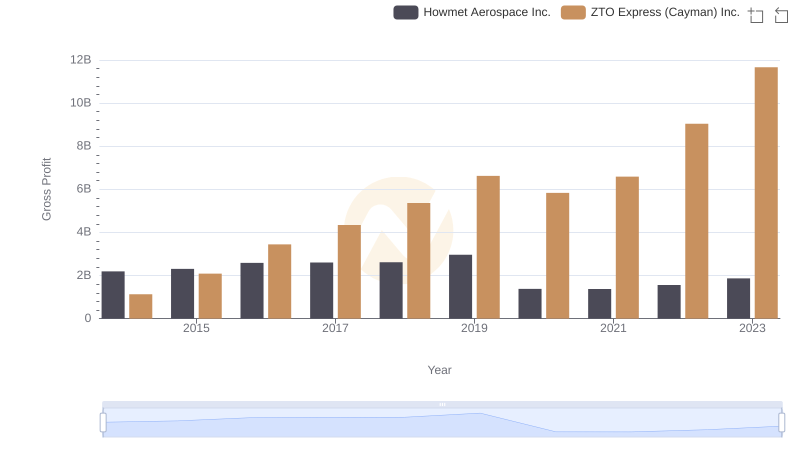Click the dark Howmet Aerospace legend swatch
This screenshot has height=461, width=800.
point(406,12)
